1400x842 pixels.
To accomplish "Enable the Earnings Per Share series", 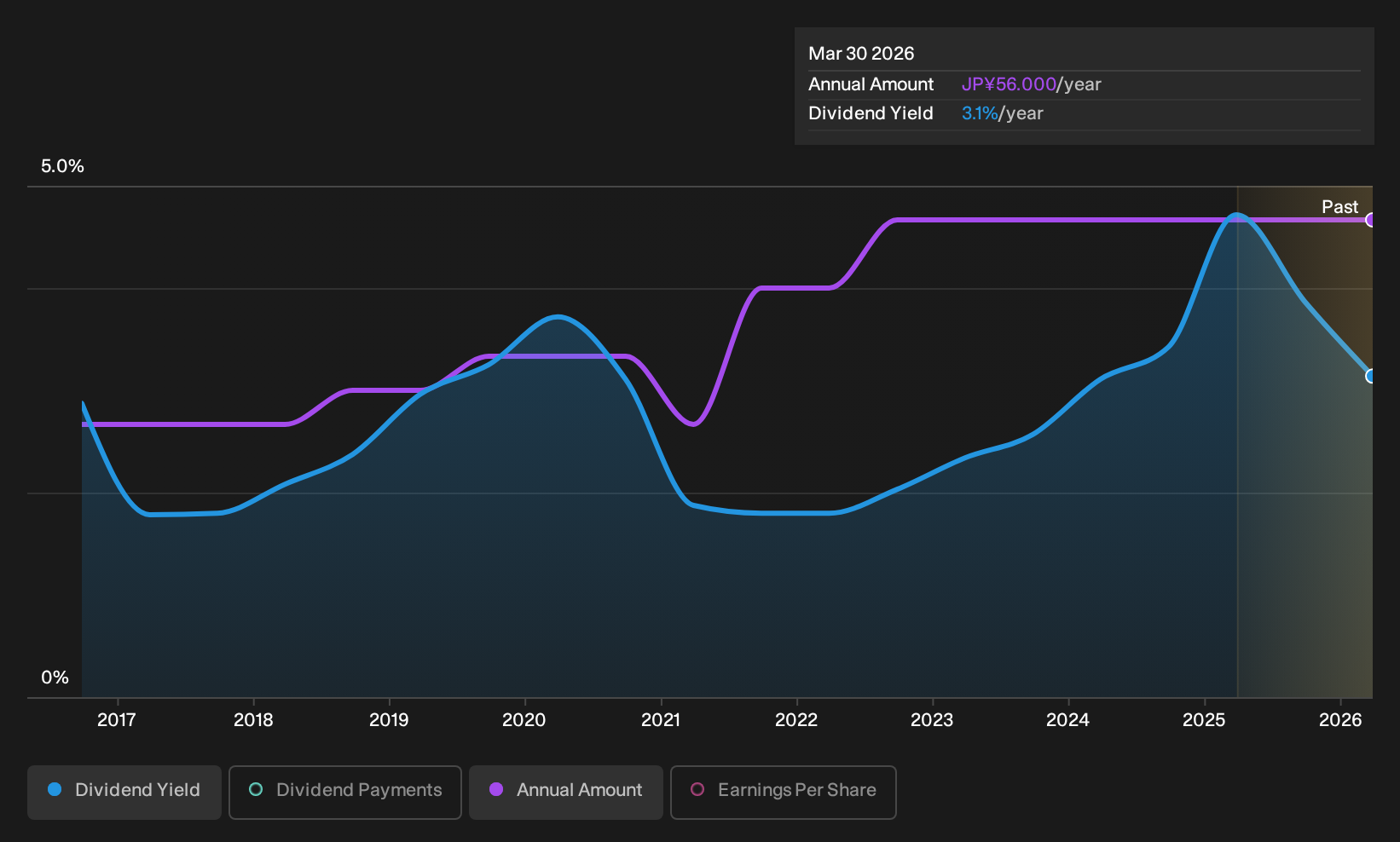I will 784,792.
